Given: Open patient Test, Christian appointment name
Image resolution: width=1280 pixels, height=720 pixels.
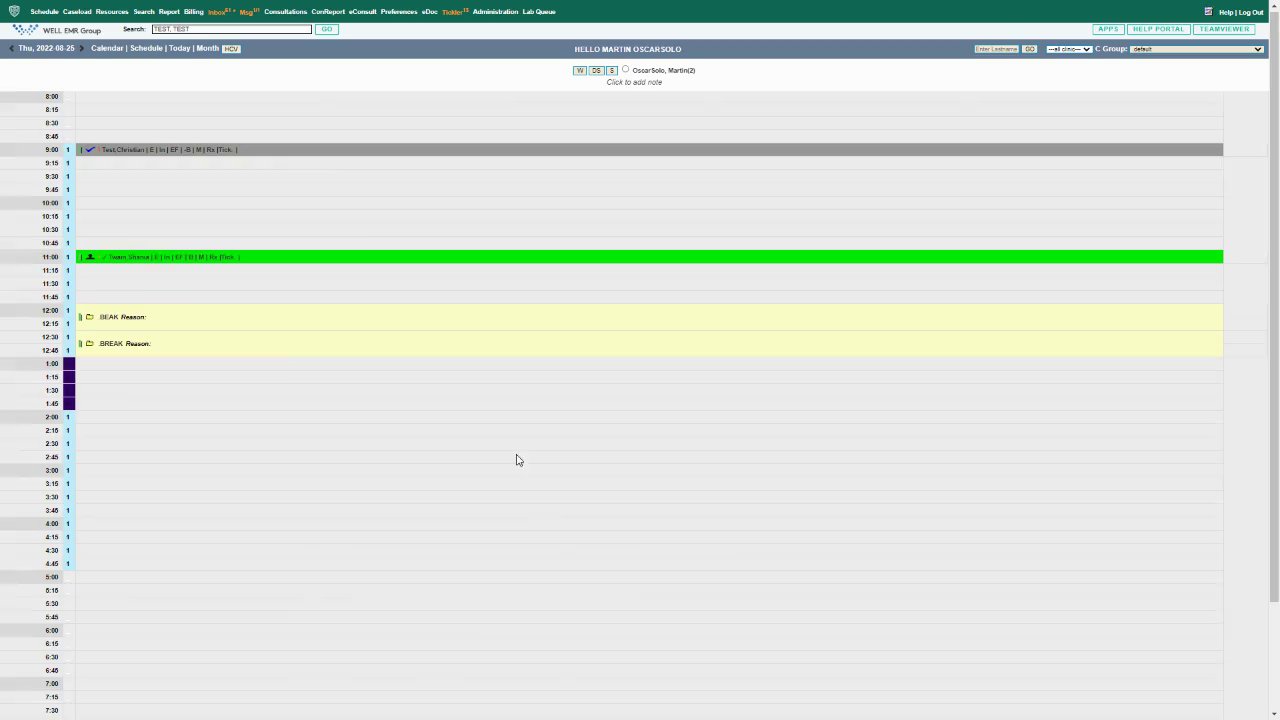Looking at the screenshot, I should click(123, 150).
